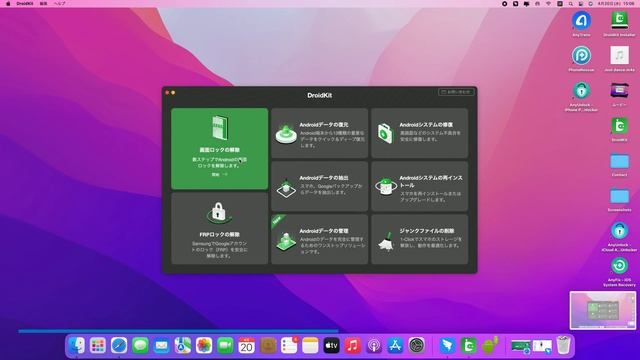Open the music file on the desktop
The width and height of the screenshot is (640, 360).
click(x=619, y=59)
